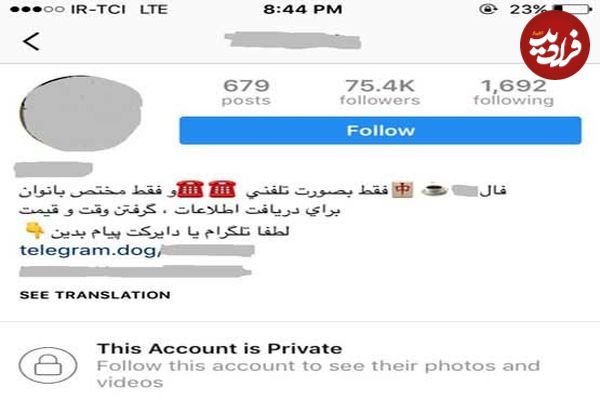Tap the coffee cup emoji in bio

434,190
